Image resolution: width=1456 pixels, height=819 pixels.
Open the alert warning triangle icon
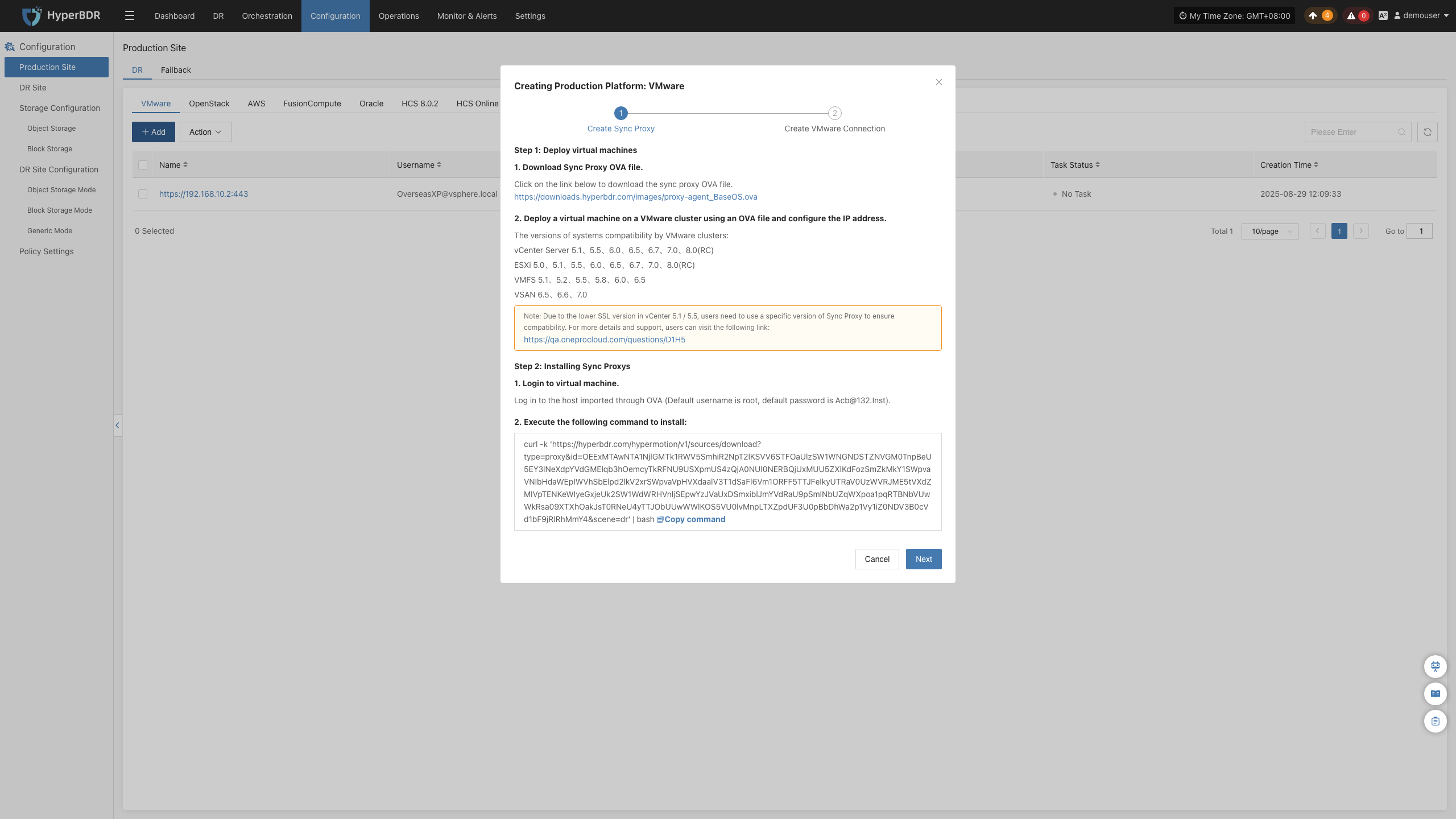click(1351, 16)
